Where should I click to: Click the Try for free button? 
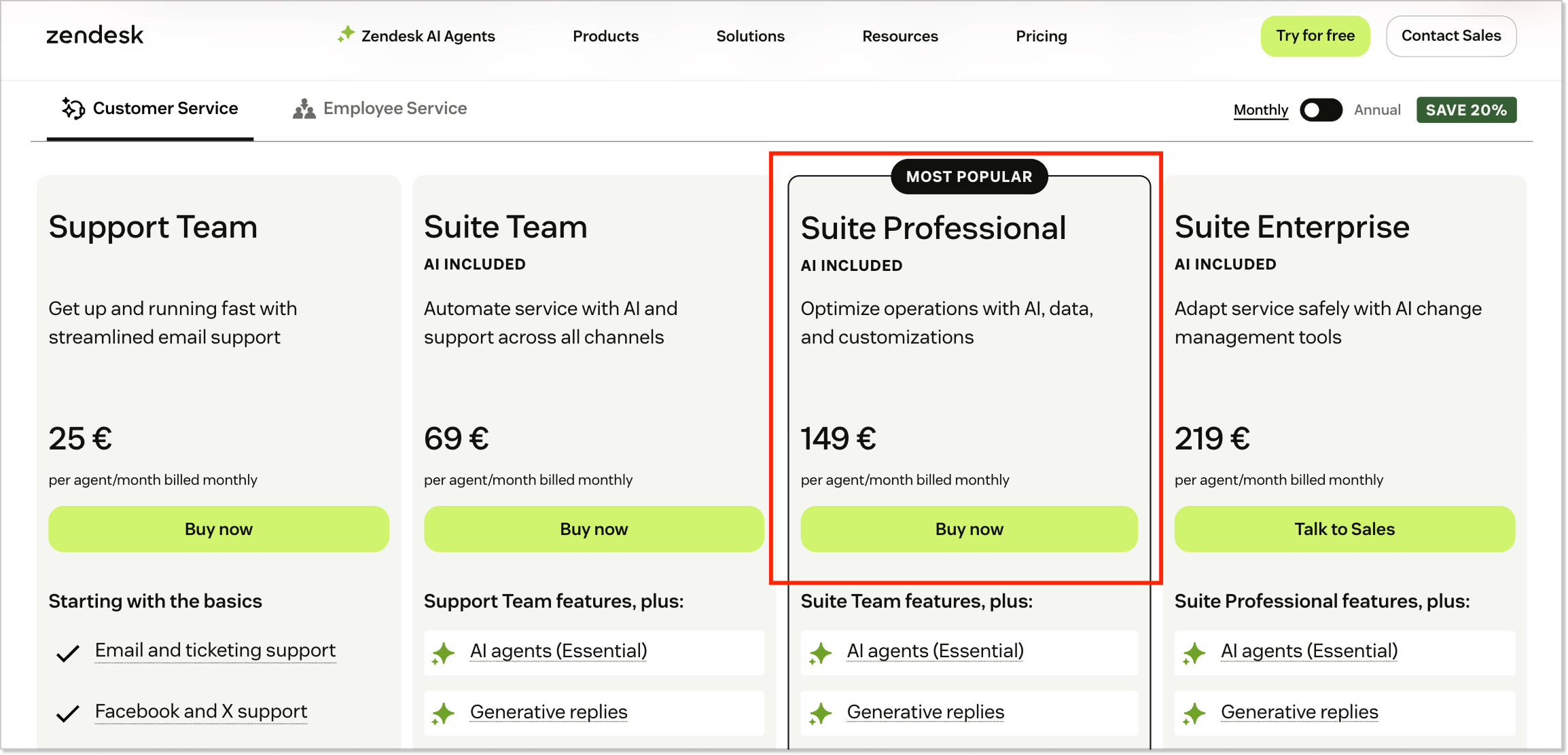coord(1315,36)
